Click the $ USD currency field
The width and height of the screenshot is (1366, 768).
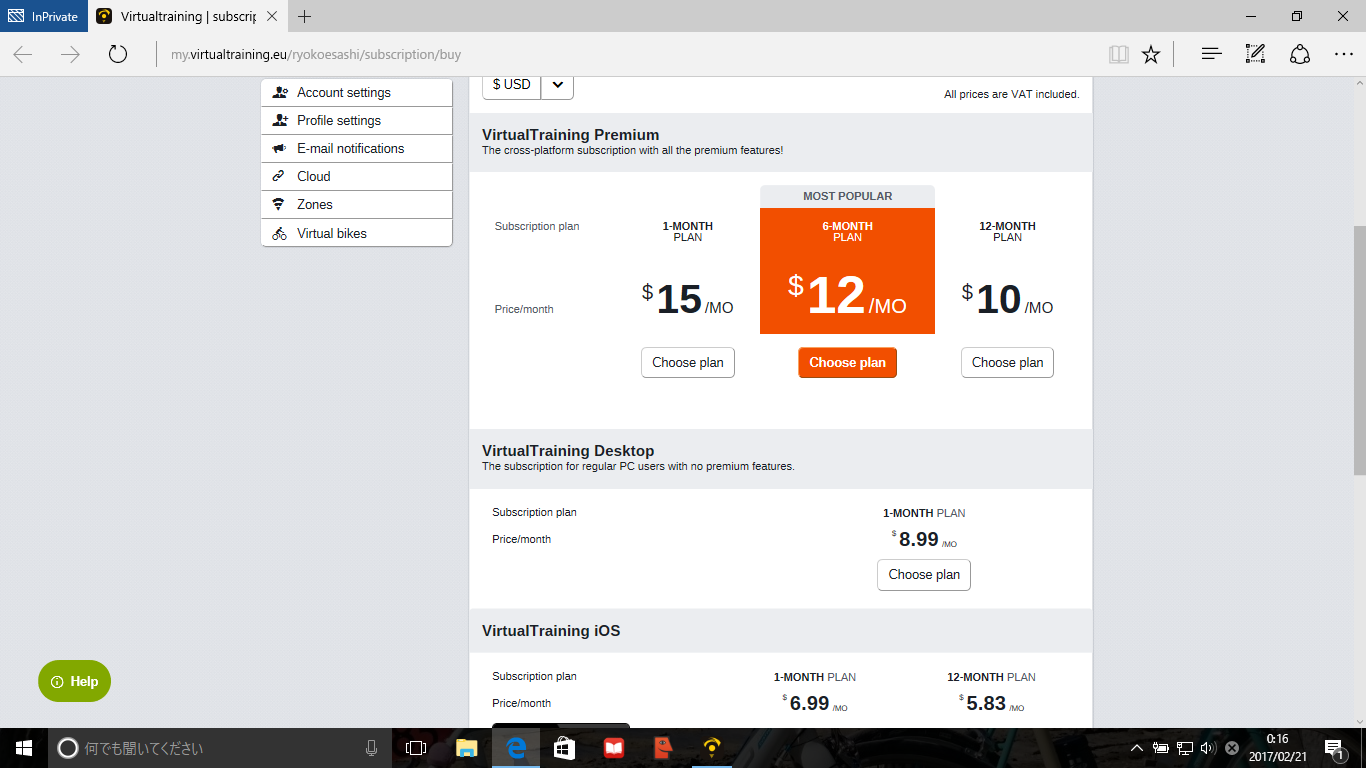point(512,85)
